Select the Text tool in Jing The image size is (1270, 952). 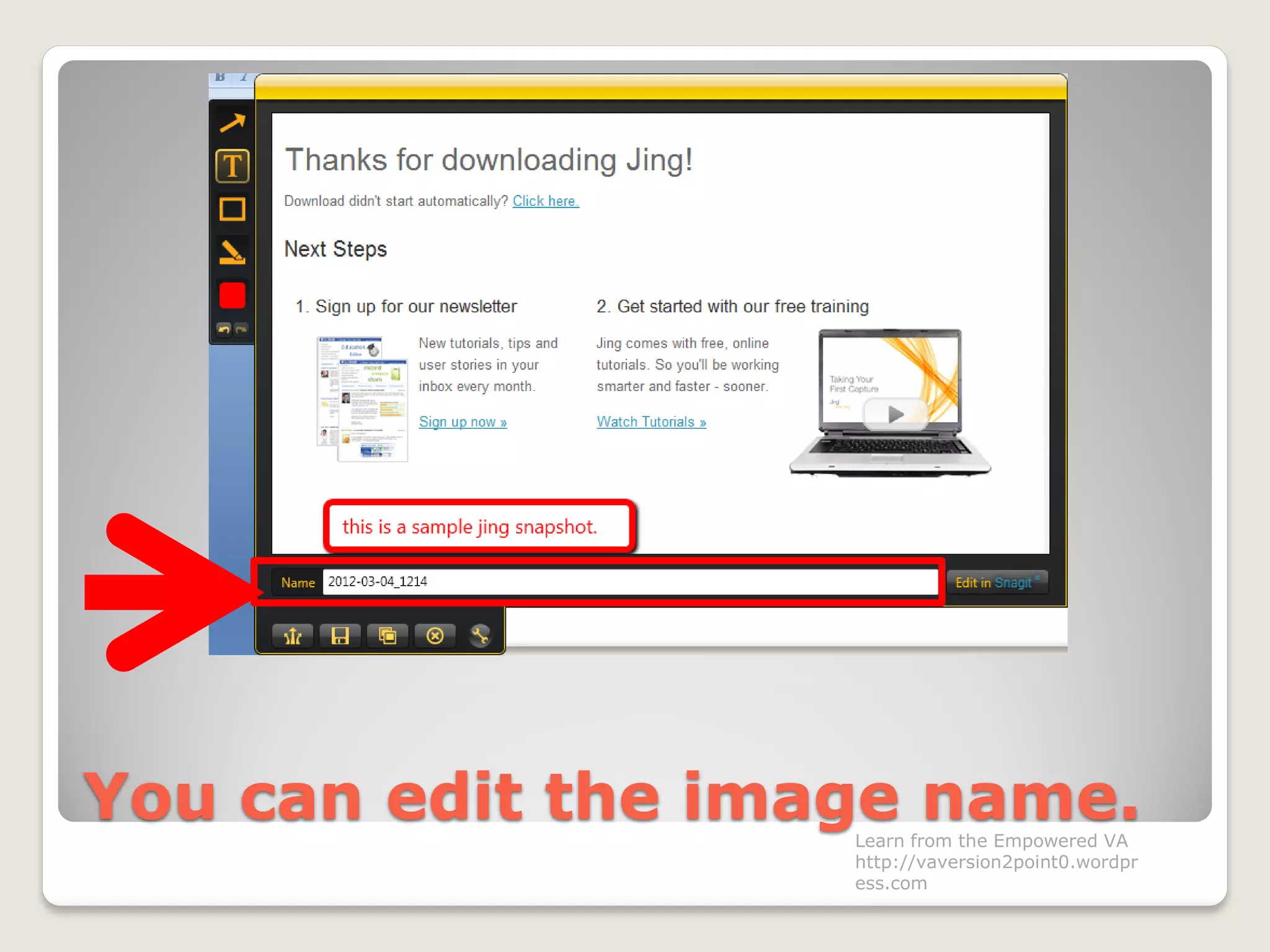(x=233, y=166)
